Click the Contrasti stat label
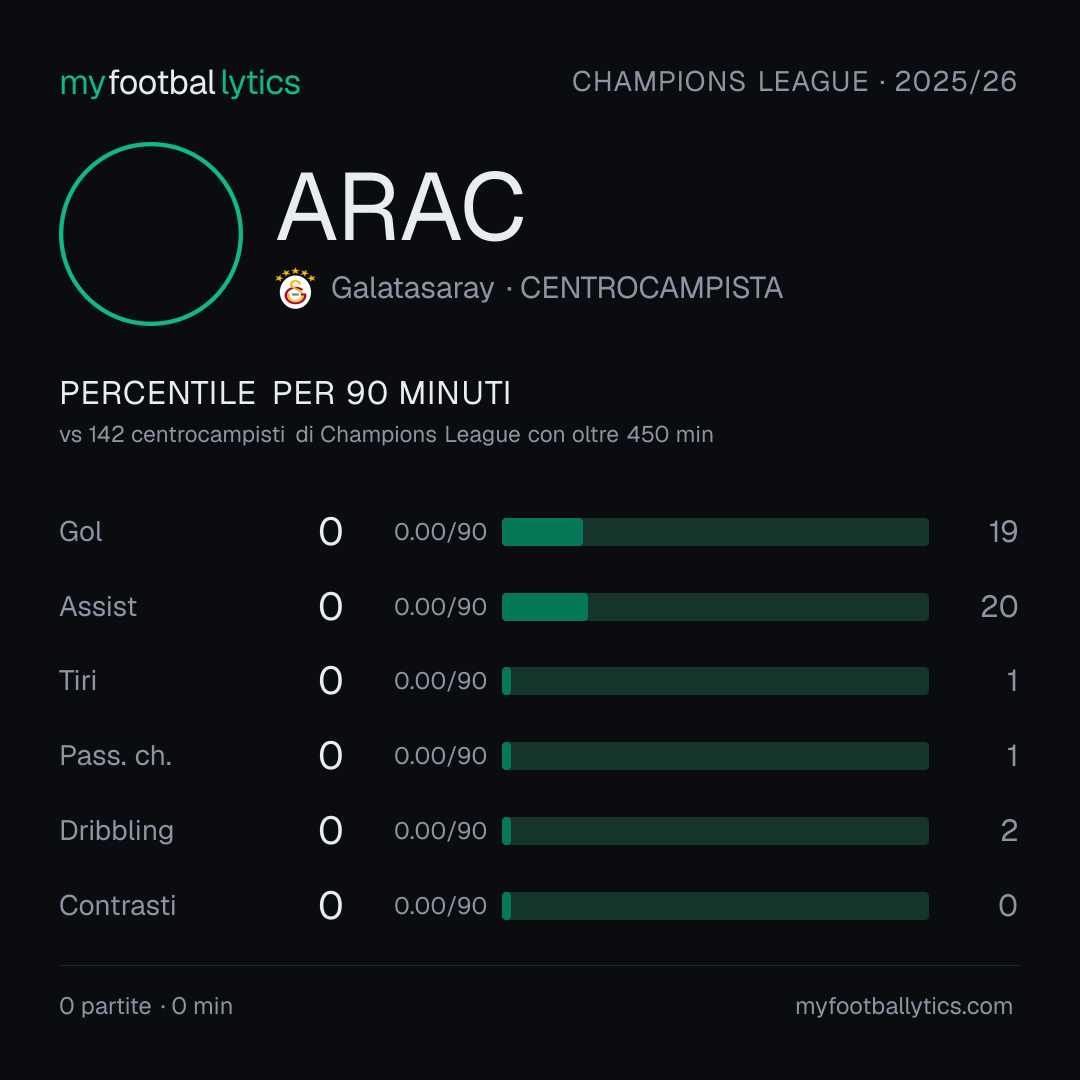Viewport: 1080px width, 1080px height. pos(118,906)
